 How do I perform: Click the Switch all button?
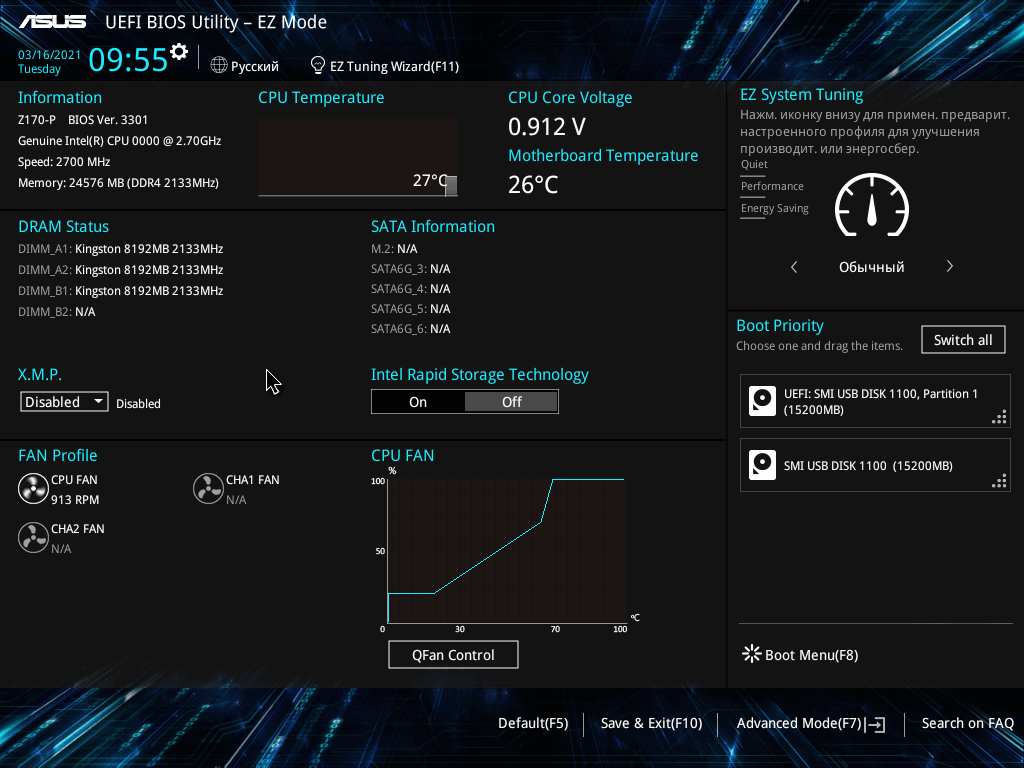(x=963, y=340)
